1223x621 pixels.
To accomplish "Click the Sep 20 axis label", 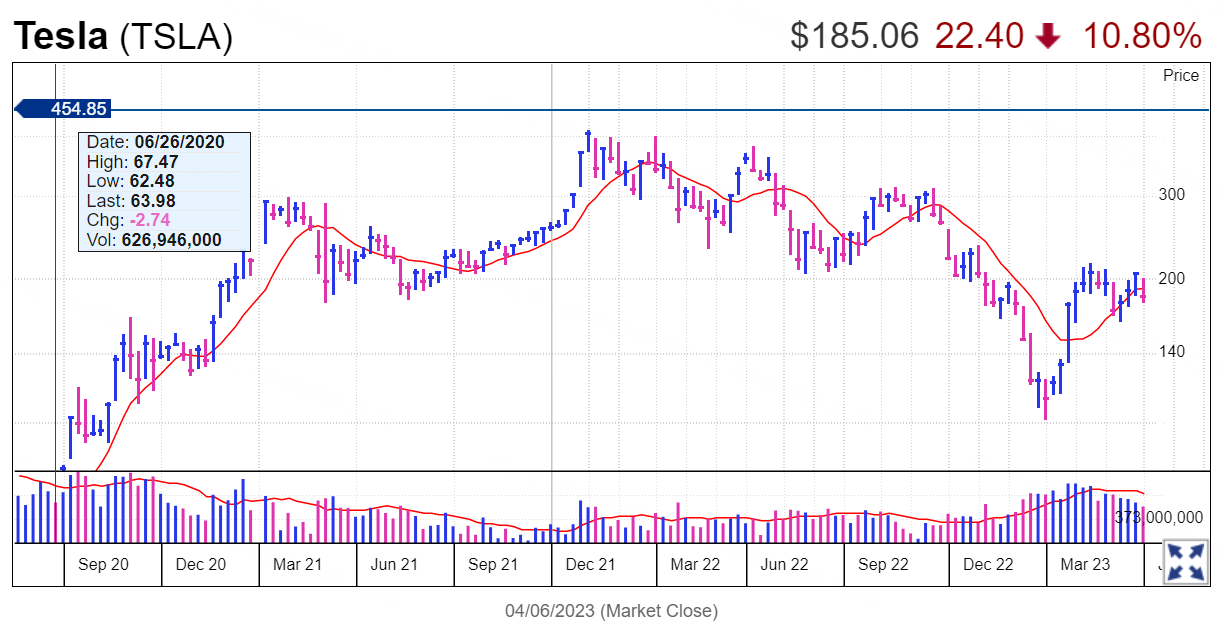I will tap(103, 564).
